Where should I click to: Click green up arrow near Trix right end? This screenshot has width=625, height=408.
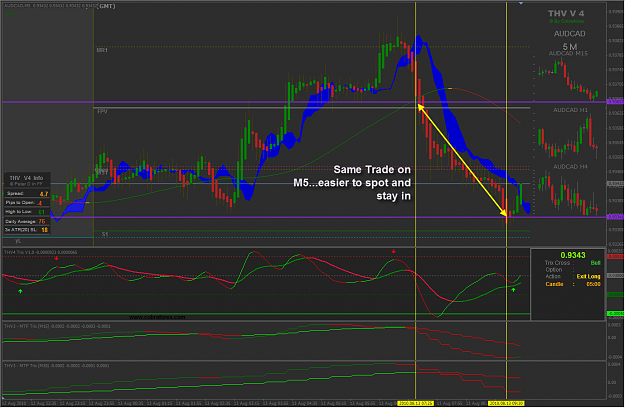click(513, 290)
